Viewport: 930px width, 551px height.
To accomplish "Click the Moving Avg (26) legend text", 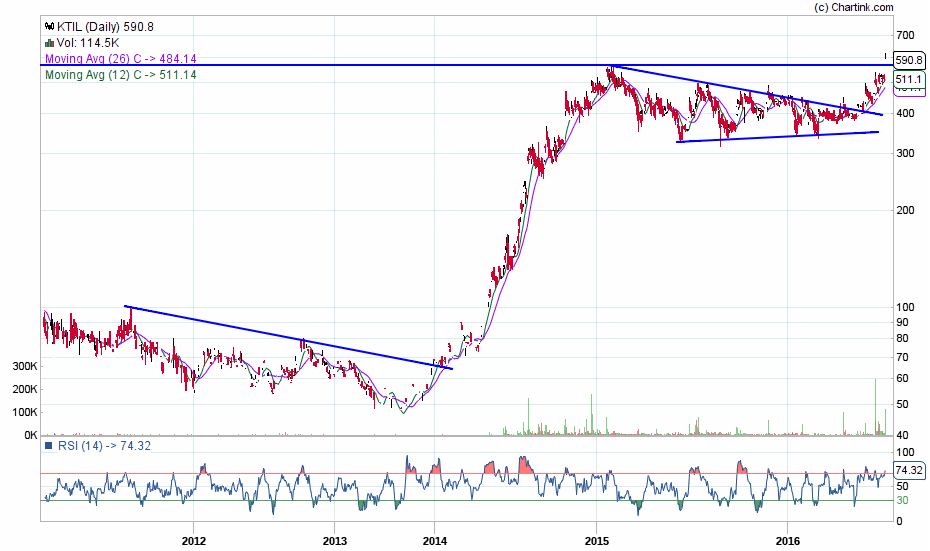I will (x=120, y=59).
